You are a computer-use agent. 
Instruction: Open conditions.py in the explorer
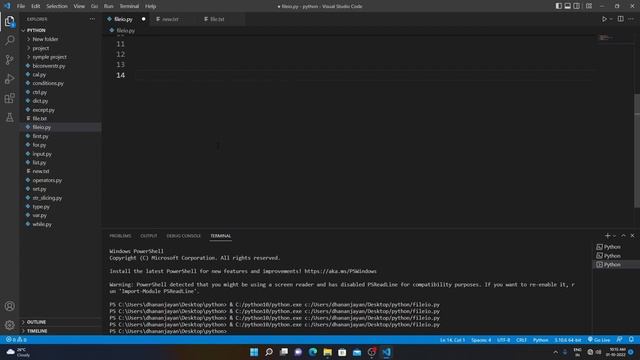point(60,83)
